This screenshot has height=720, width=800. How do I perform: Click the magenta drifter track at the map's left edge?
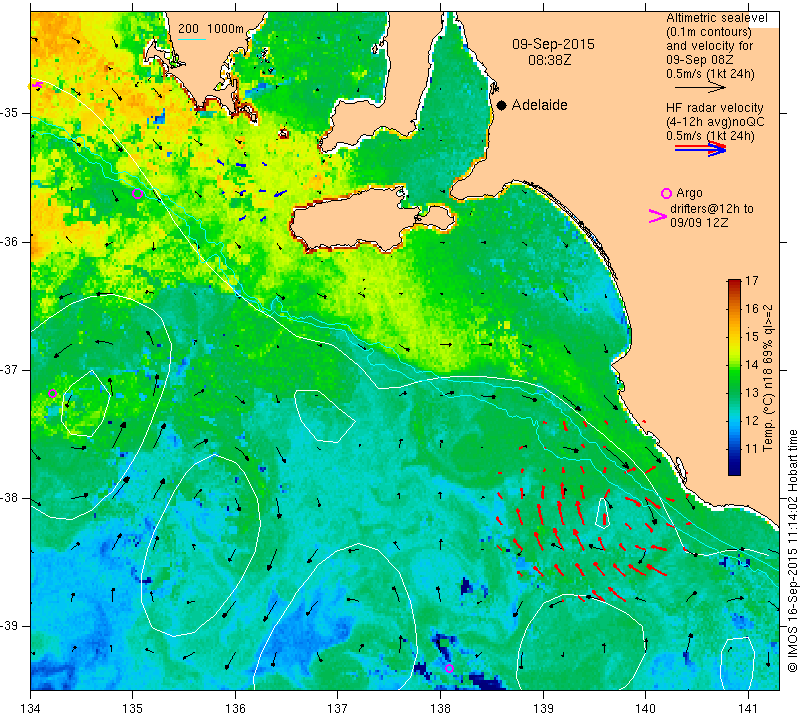coord(37,85)
